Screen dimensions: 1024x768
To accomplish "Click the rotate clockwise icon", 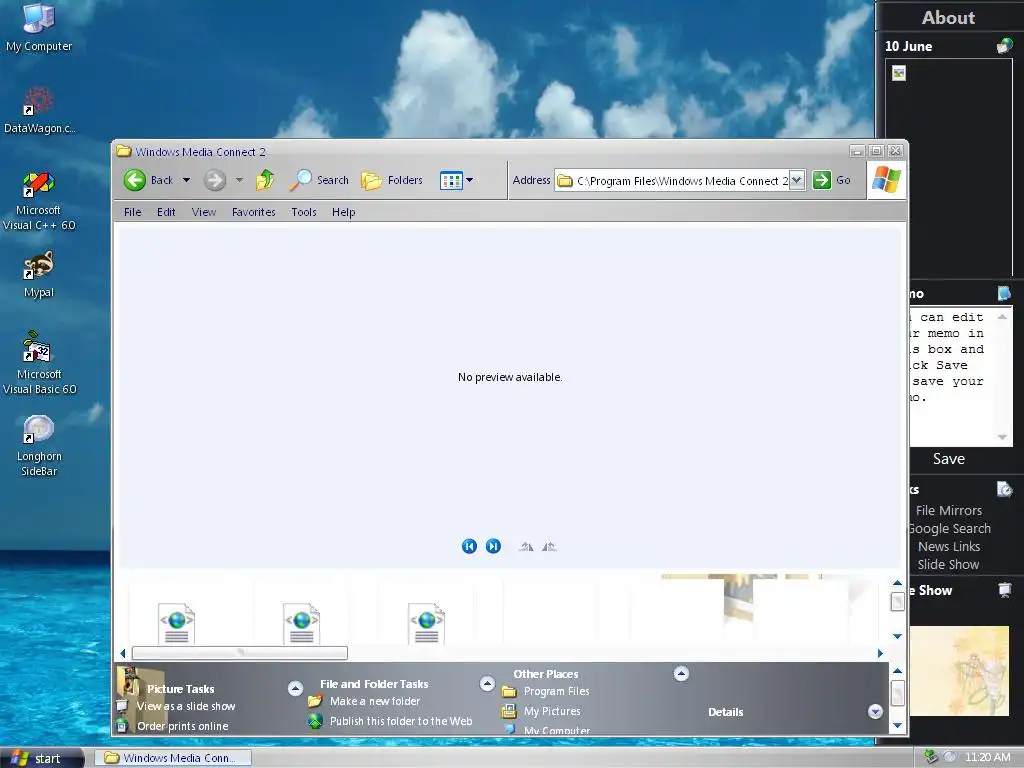I will tap(526, 547).
